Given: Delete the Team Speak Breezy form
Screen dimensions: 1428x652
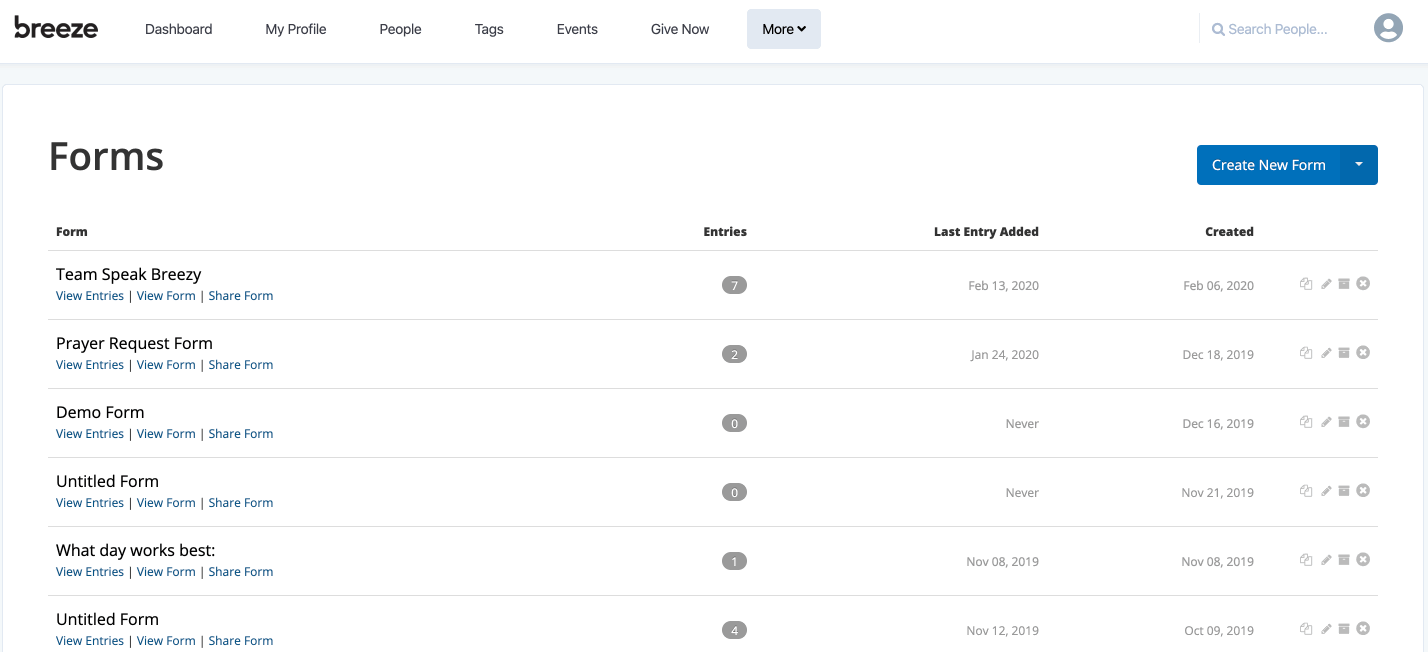Looking at the screenshot, I should pos(1363,283).
